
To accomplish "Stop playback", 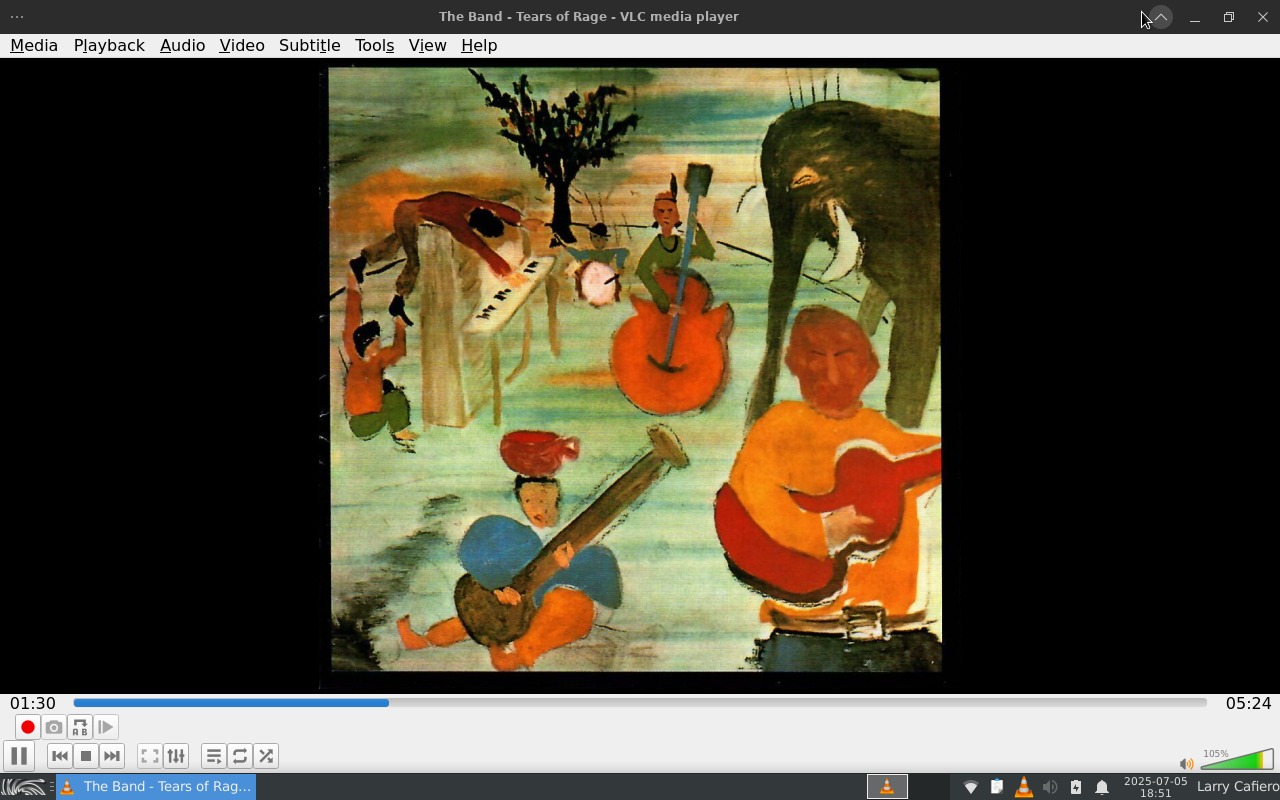I will coord(86,756).
